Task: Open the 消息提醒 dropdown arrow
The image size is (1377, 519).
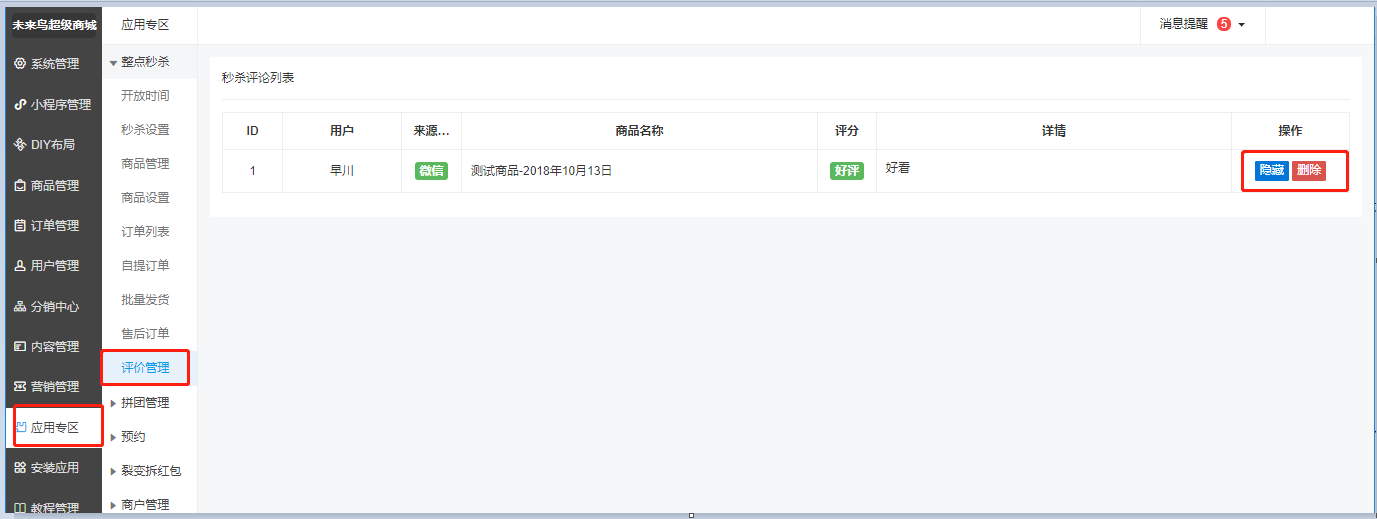Action: click(x=1242, y=25)
